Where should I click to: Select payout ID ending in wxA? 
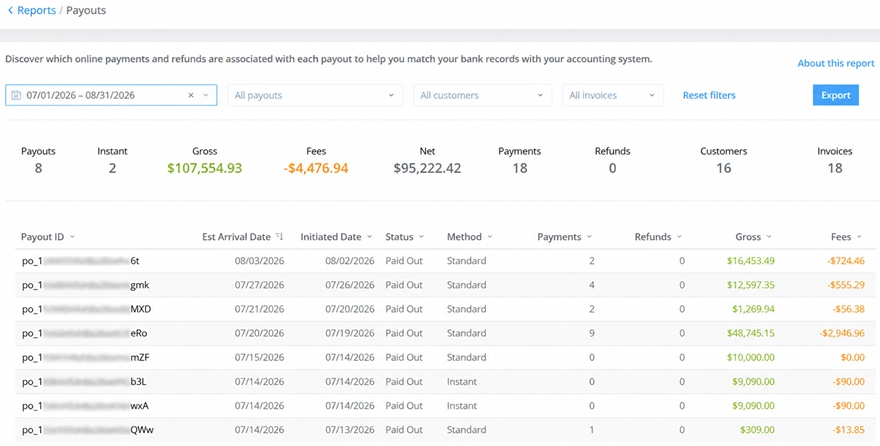click(85, 406)
